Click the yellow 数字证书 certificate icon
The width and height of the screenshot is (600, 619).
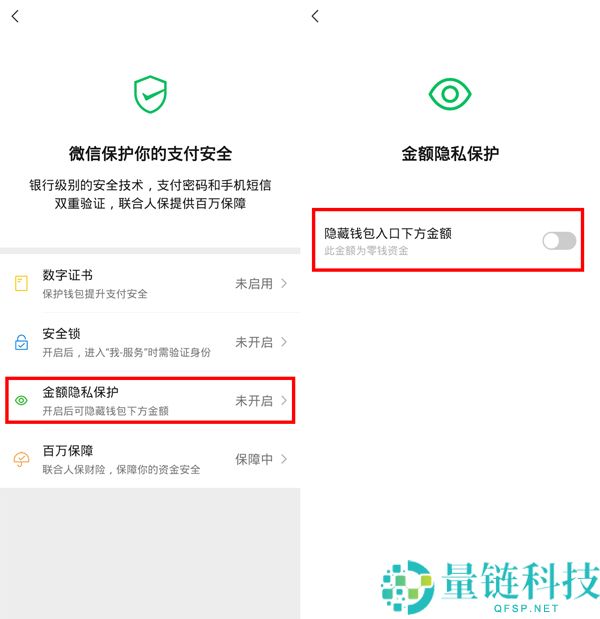[21, 283]
